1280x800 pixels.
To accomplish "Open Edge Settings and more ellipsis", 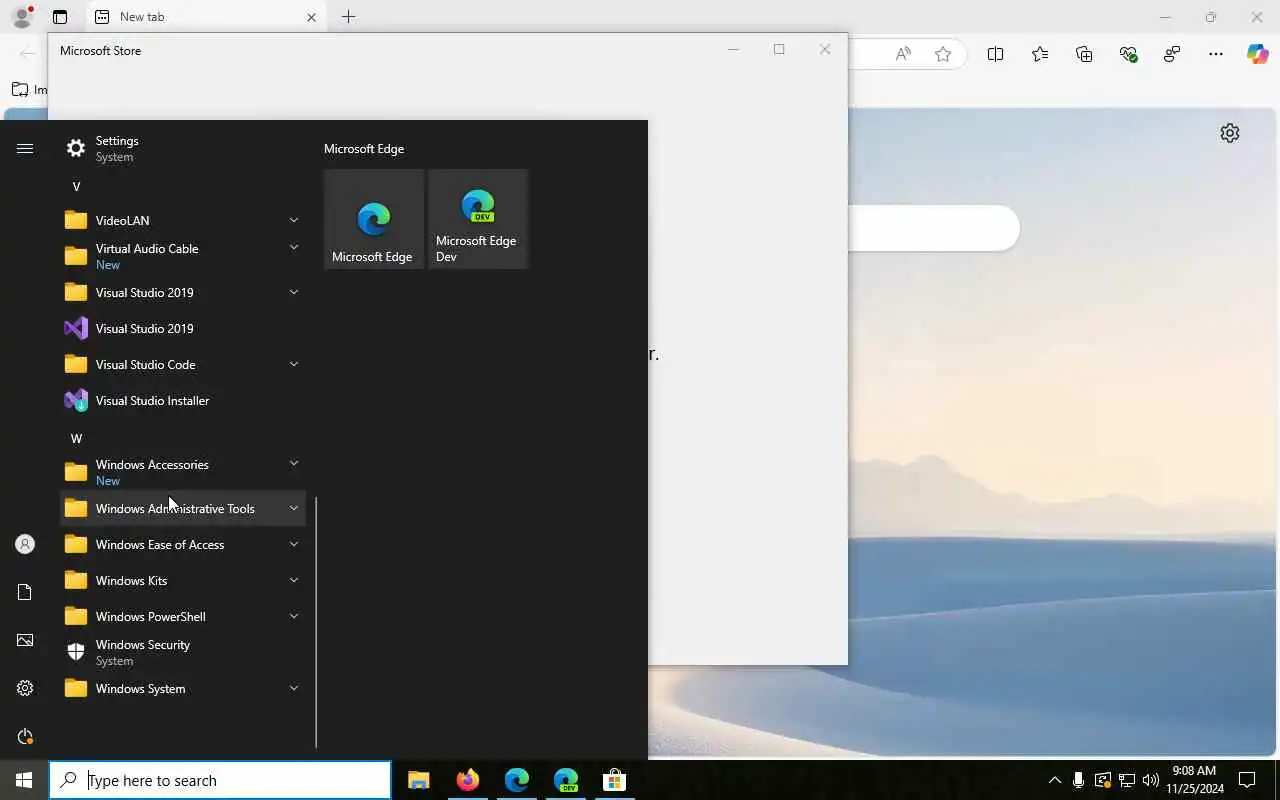I will 1216,54.
